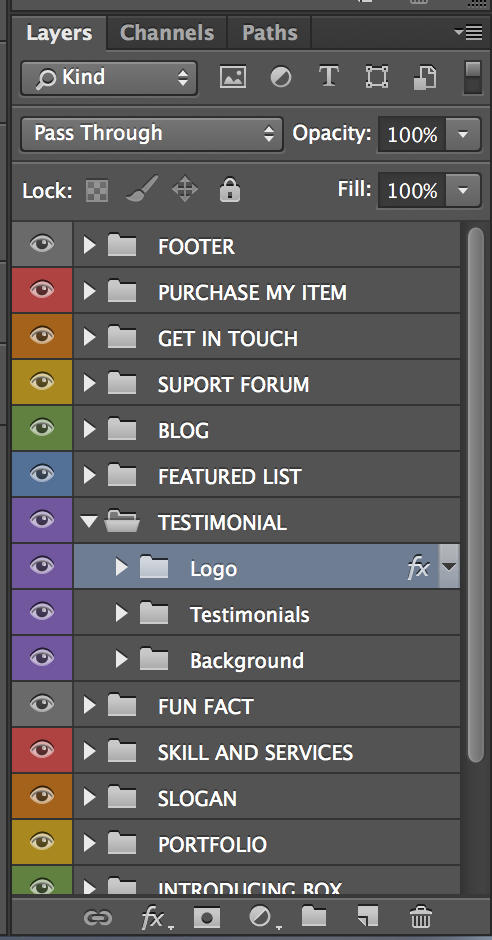Switch to the Paths tab
Screen dimensions: 492x940
tap(270, 32)
